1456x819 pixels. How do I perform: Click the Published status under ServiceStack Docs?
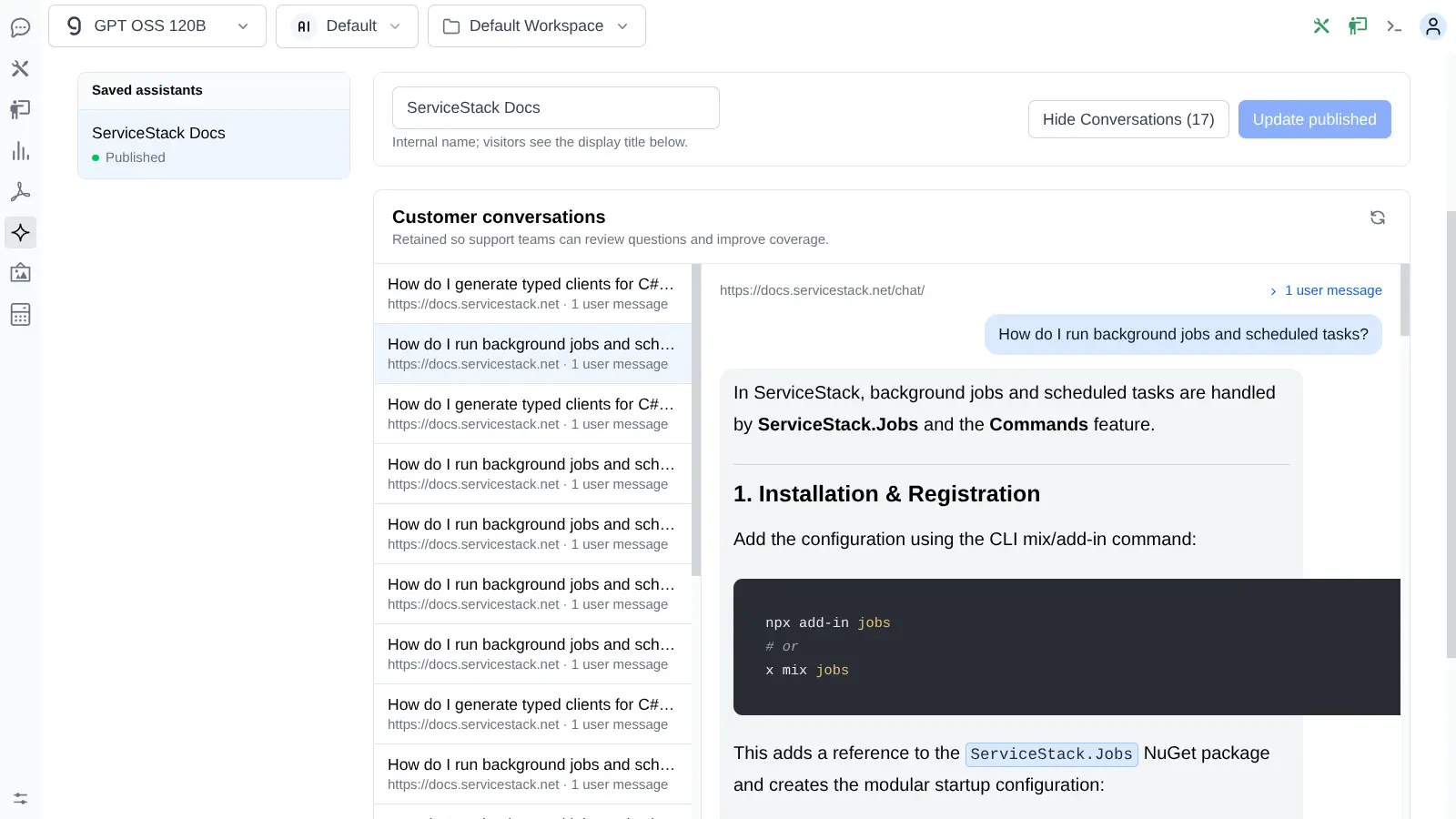(x=128, y=157)
